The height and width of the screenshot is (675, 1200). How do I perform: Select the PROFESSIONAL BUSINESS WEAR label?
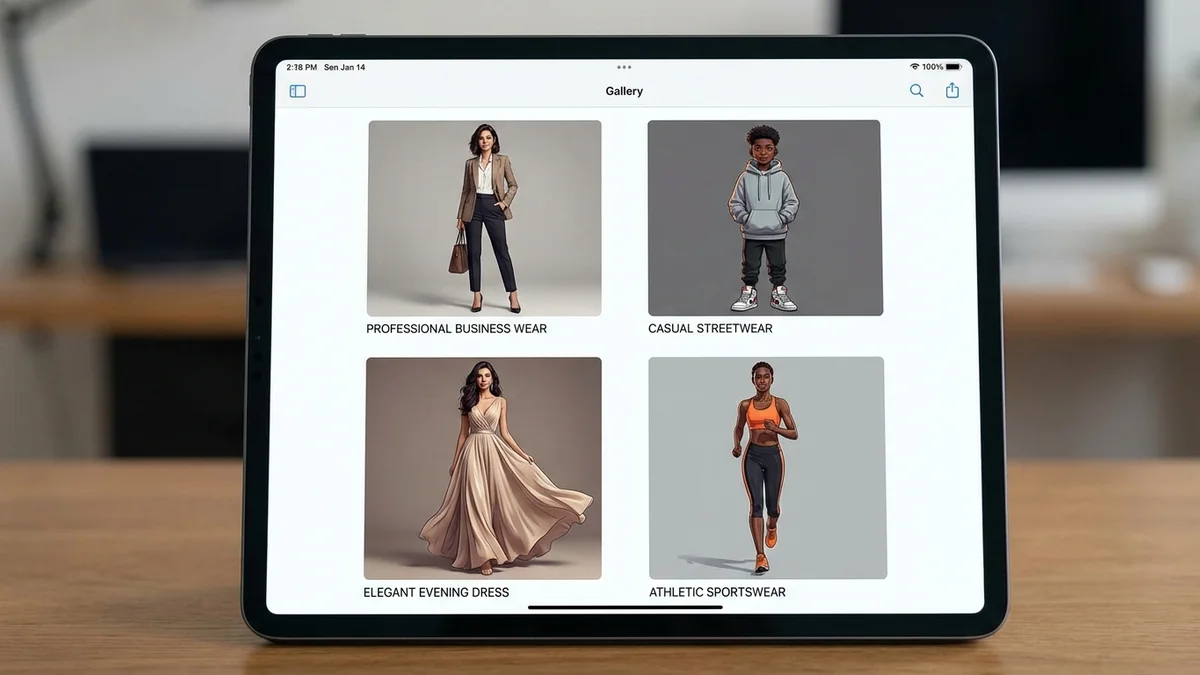point(455,328)
